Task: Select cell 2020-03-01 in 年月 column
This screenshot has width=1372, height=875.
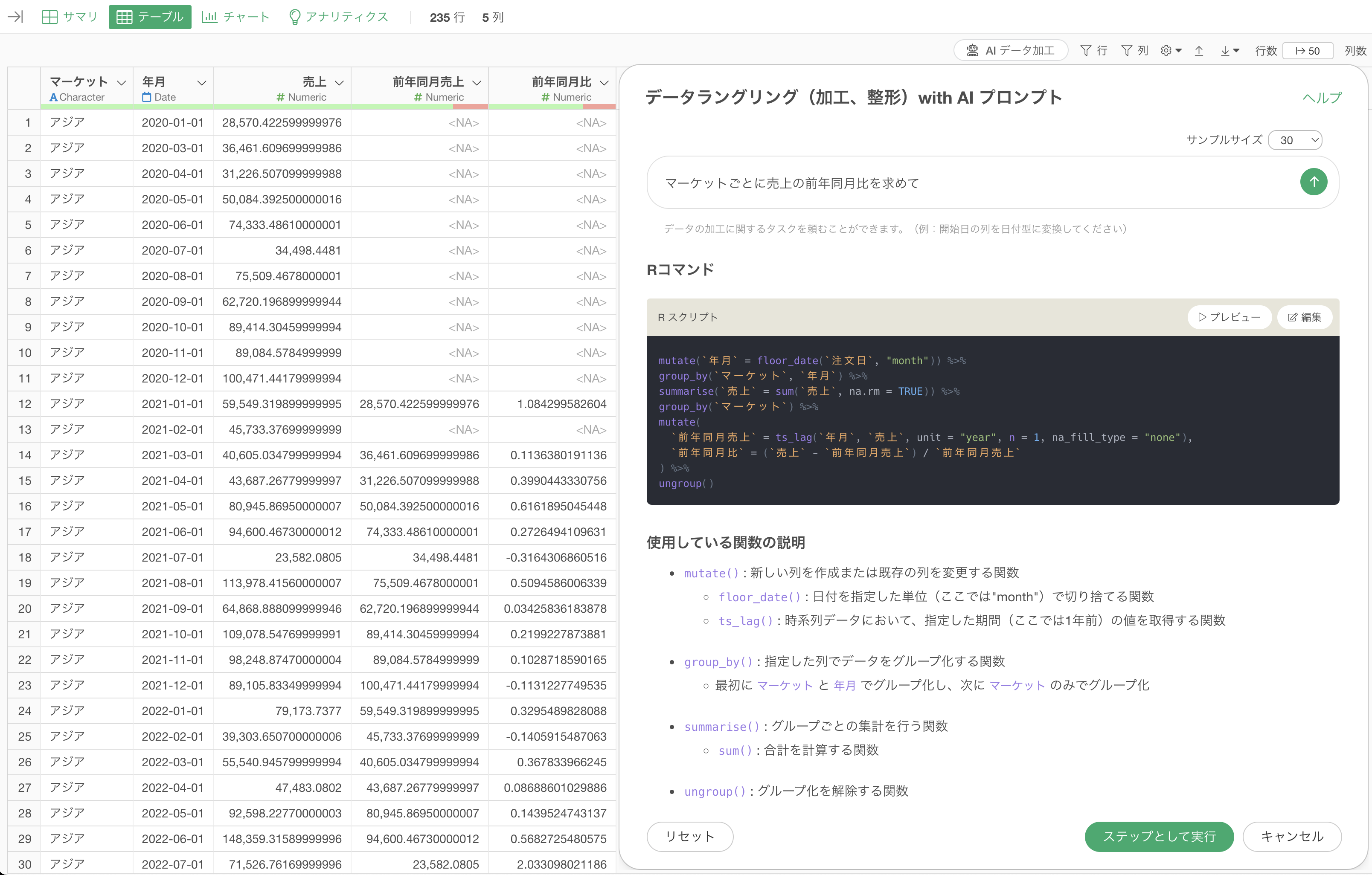Action: 173,148
